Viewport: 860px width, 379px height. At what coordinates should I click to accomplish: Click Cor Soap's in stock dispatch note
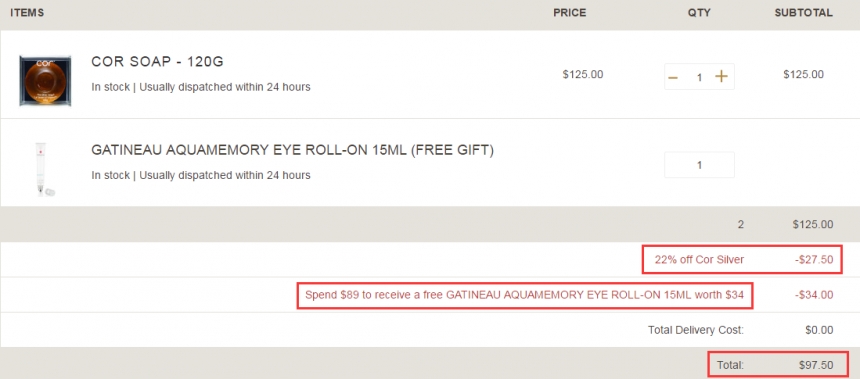tap(201, 87)
